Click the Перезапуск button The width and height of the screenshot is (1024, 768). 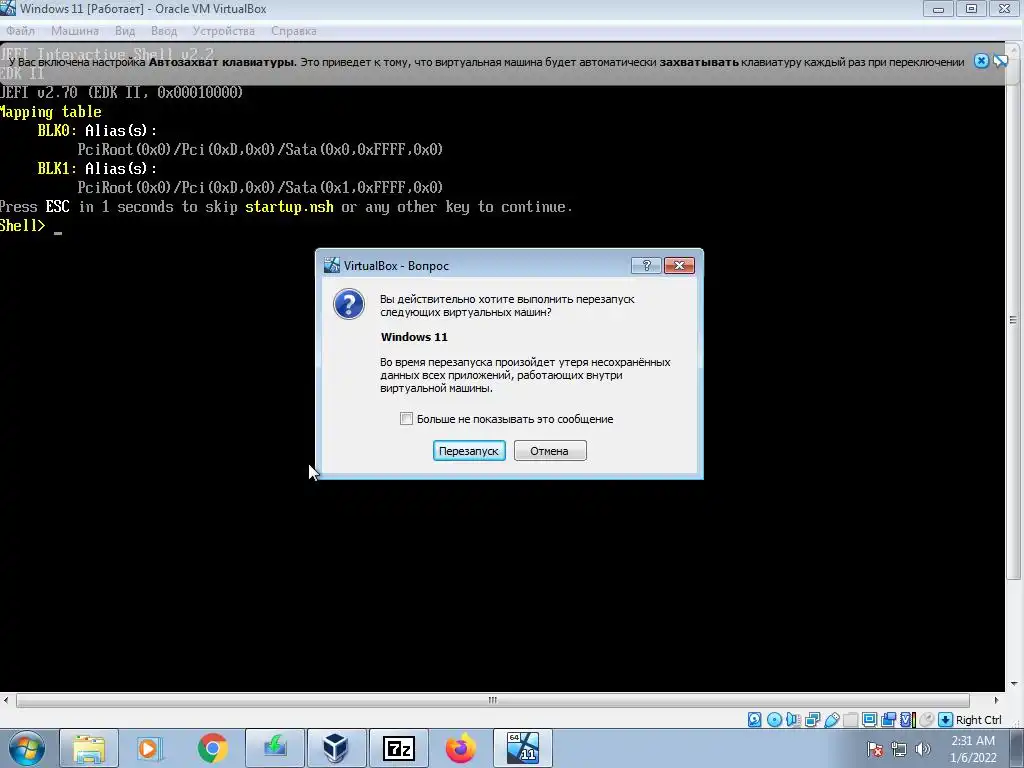pyautogui.click(x=469, y=451)
